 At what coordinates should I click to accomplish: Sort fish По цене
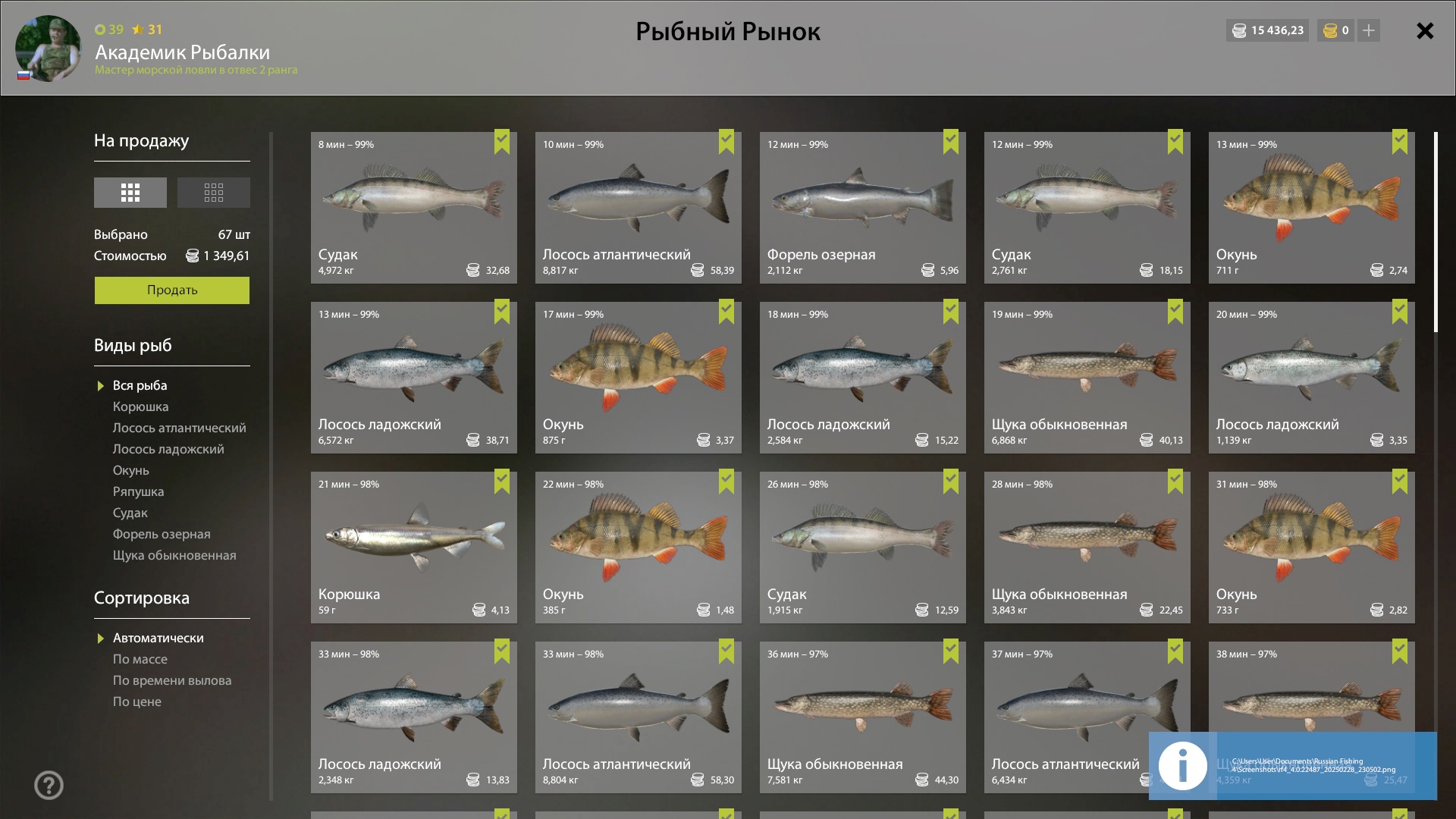[136, 701]
